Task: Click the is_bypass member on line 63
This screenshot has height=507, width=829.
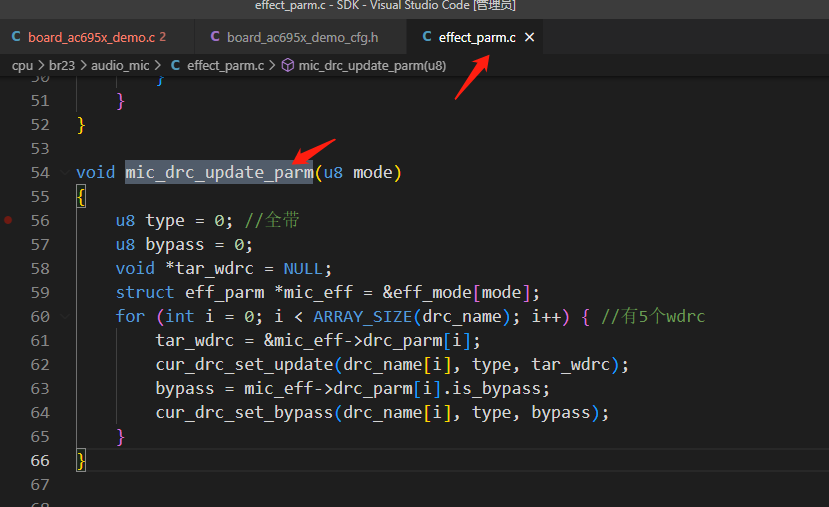Action: click(497, 389)
